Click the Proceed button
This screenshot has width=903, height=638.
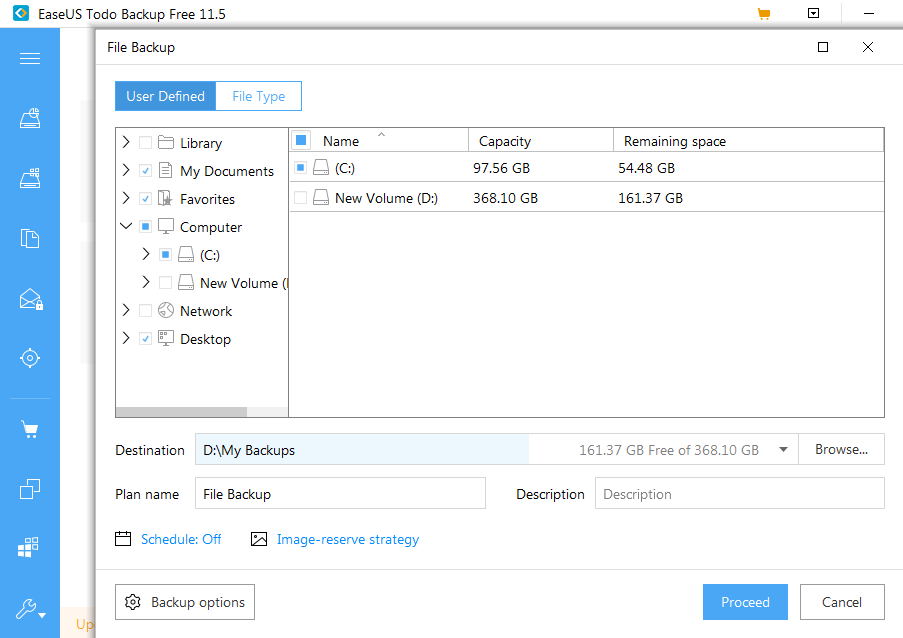745,602
